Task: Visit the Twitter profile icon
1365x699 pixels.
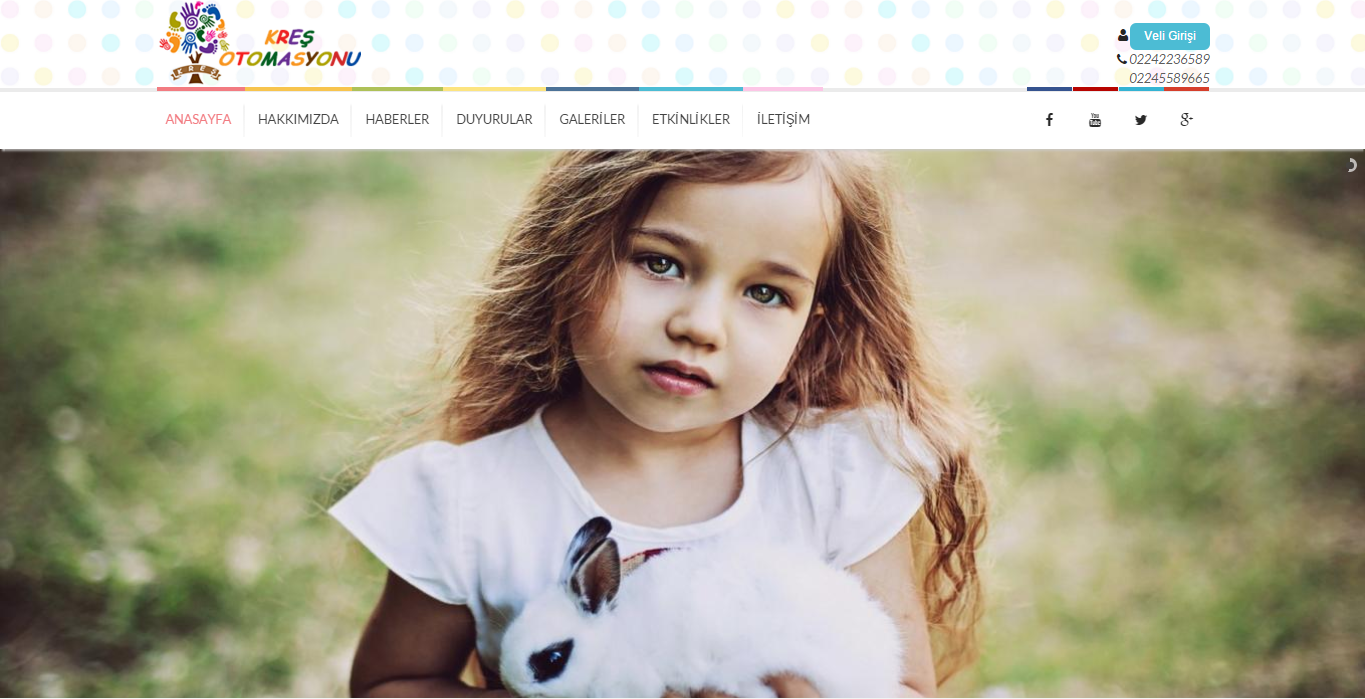Action: click(x=1141, y=120)
